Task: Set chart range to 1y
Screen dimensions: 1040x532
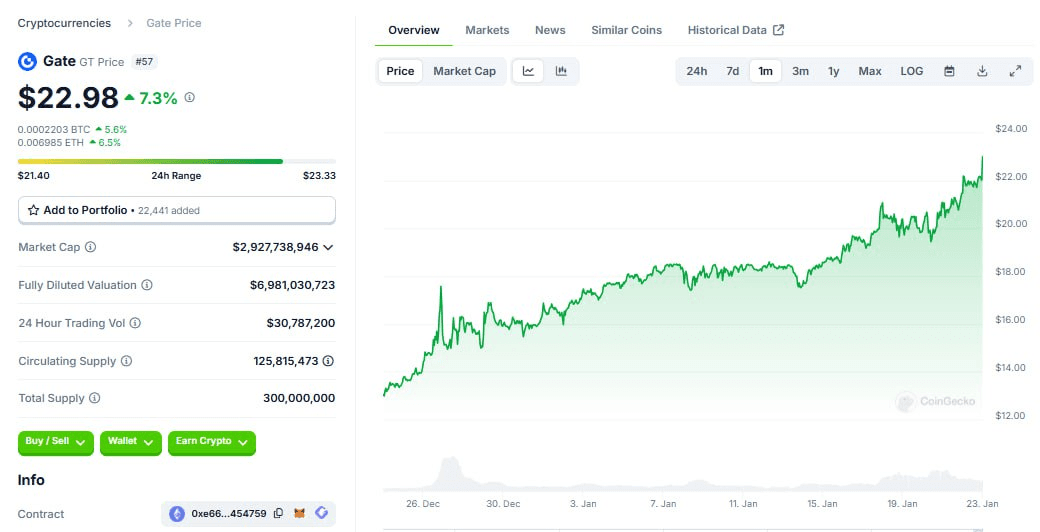Action: click(x=834, y=71)
